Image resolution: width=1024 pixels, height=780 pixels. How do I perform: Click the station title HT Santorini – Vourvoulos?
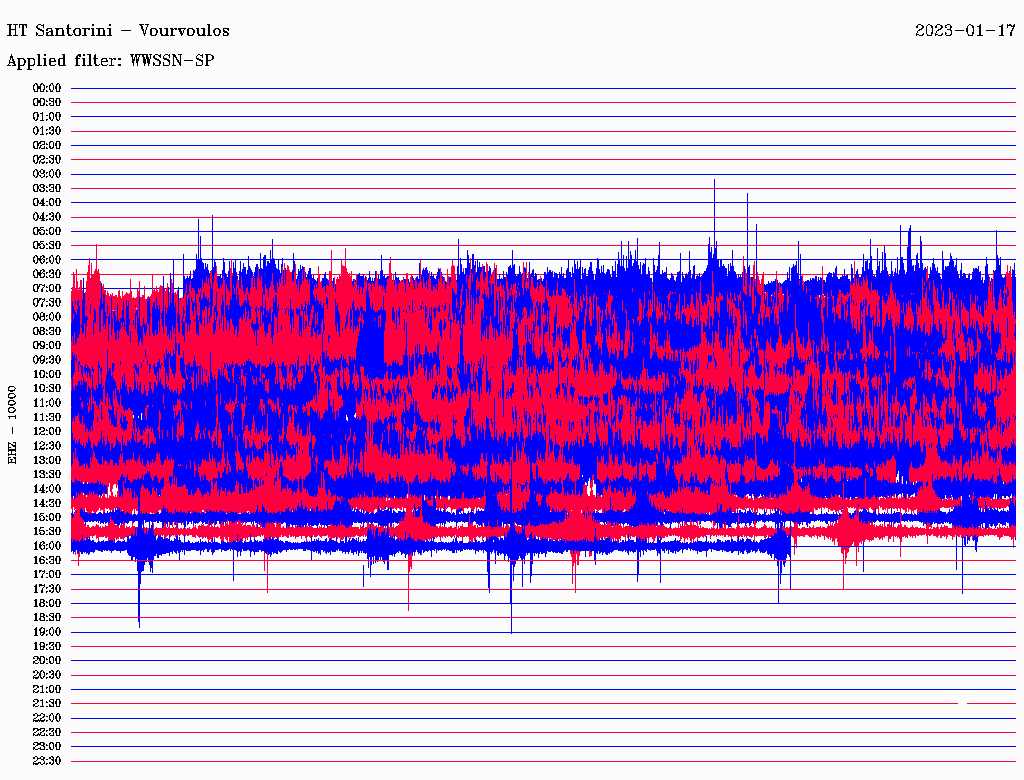pos(118,30)
